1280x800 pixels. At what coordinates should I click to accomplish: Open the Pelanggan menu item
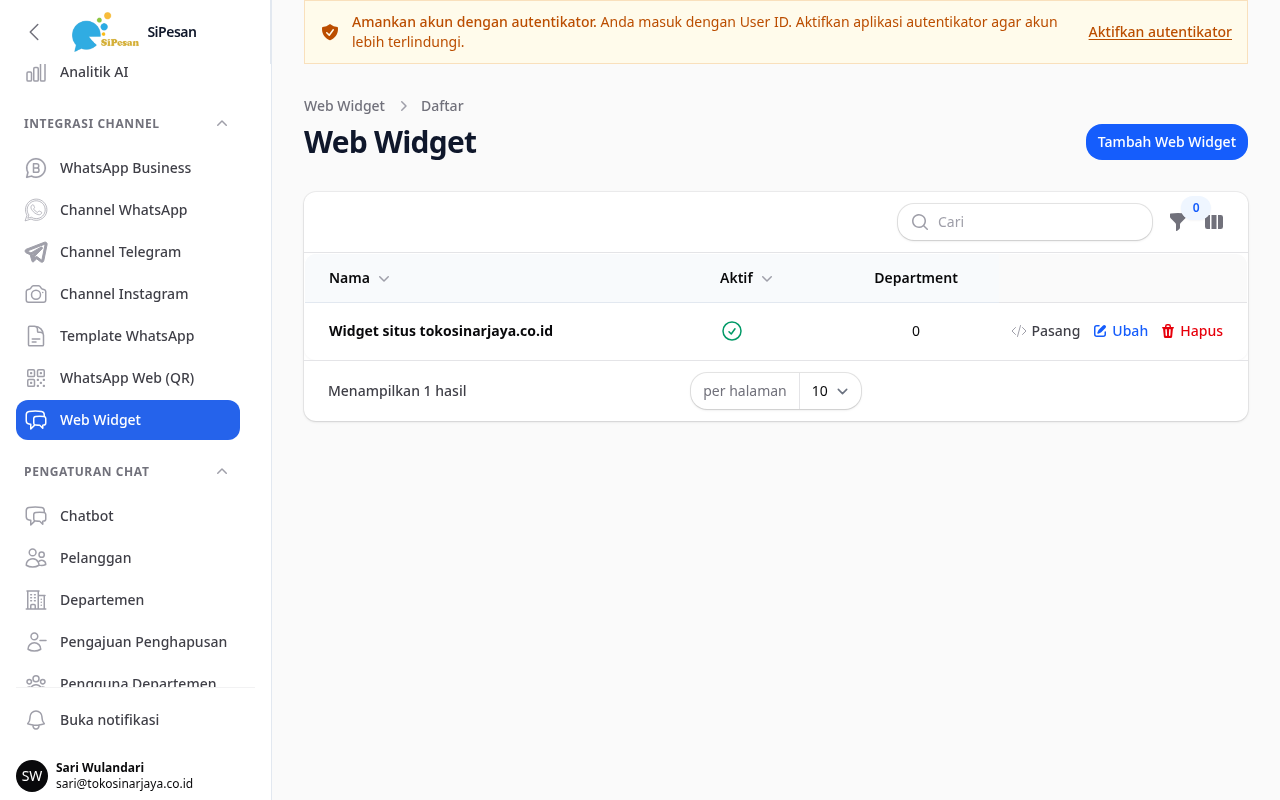tap(128, 558)
